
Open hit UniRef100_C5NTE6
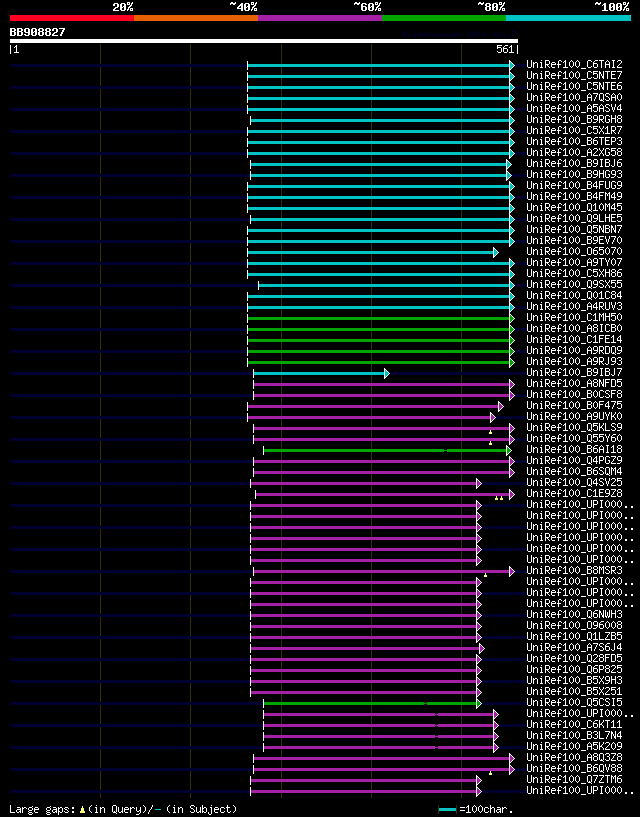pyautogui.click(x=574, y=86)
